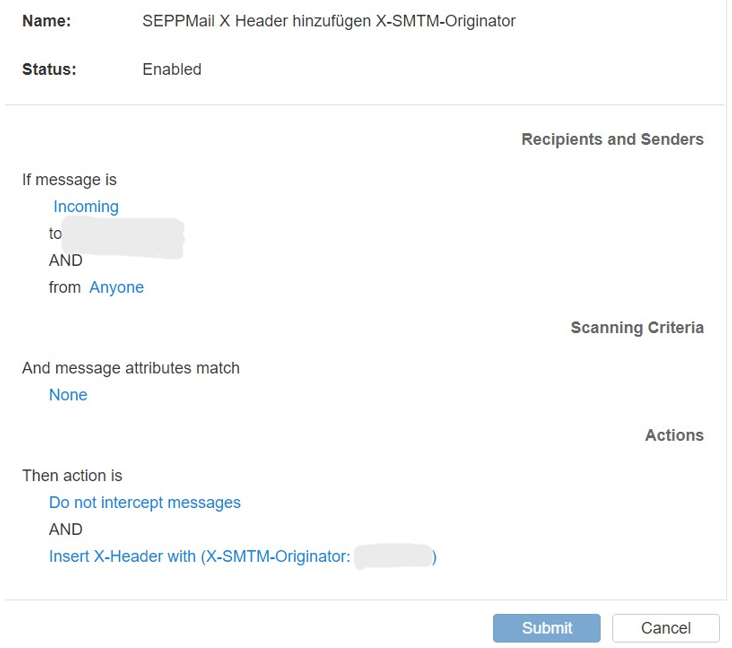Click the 'from' label before Anyone

(65, 287)
